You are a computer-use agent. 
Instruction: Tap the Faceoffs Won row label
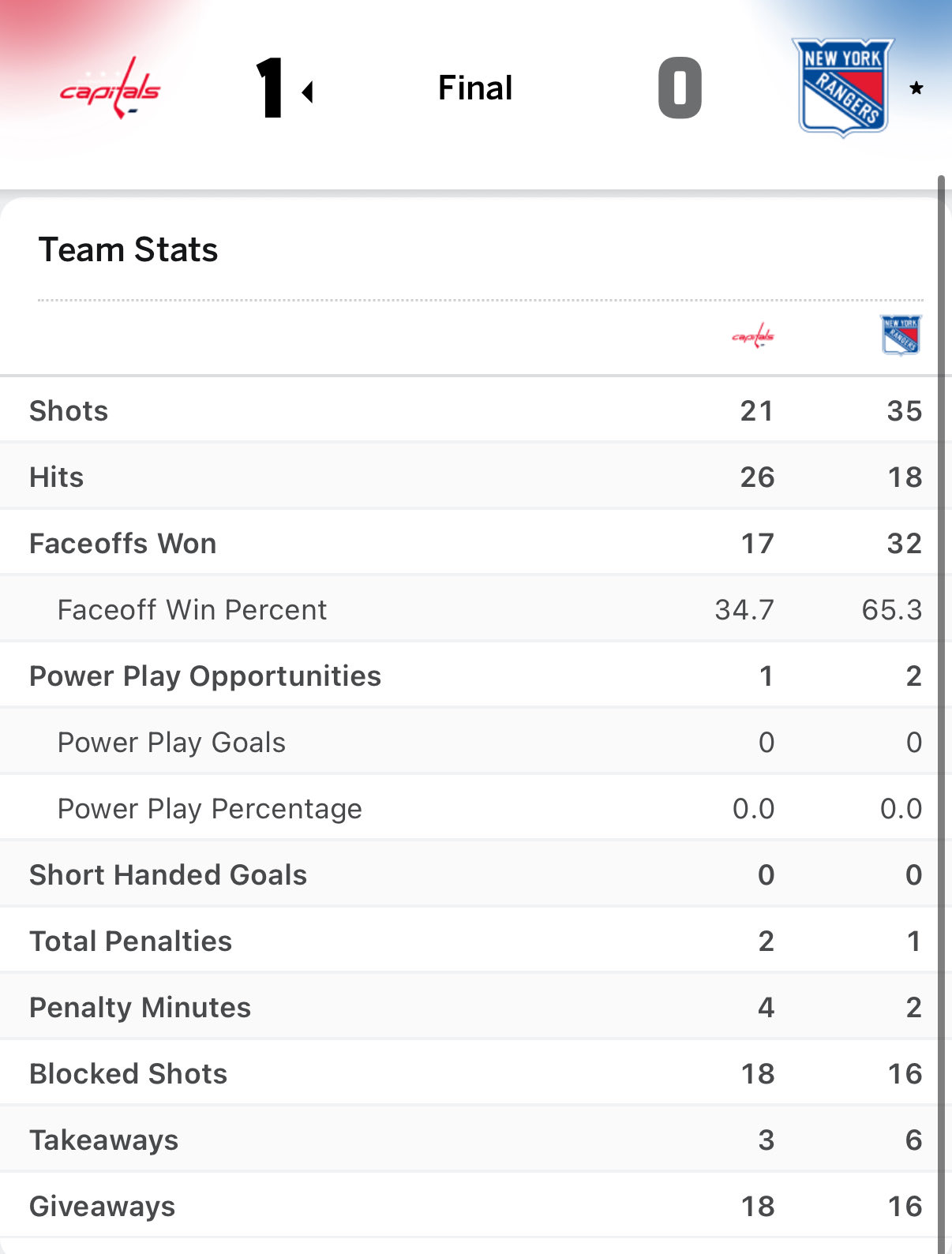pos(122,544)
